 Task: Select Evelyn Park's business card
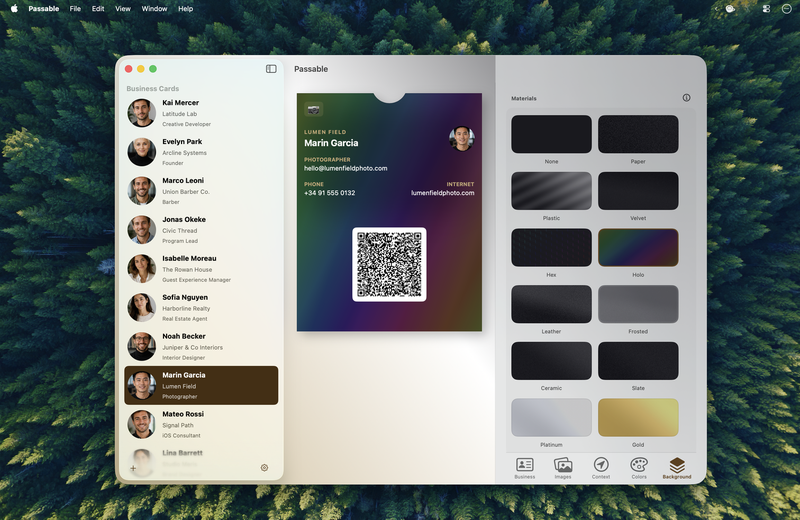[201, 152]
